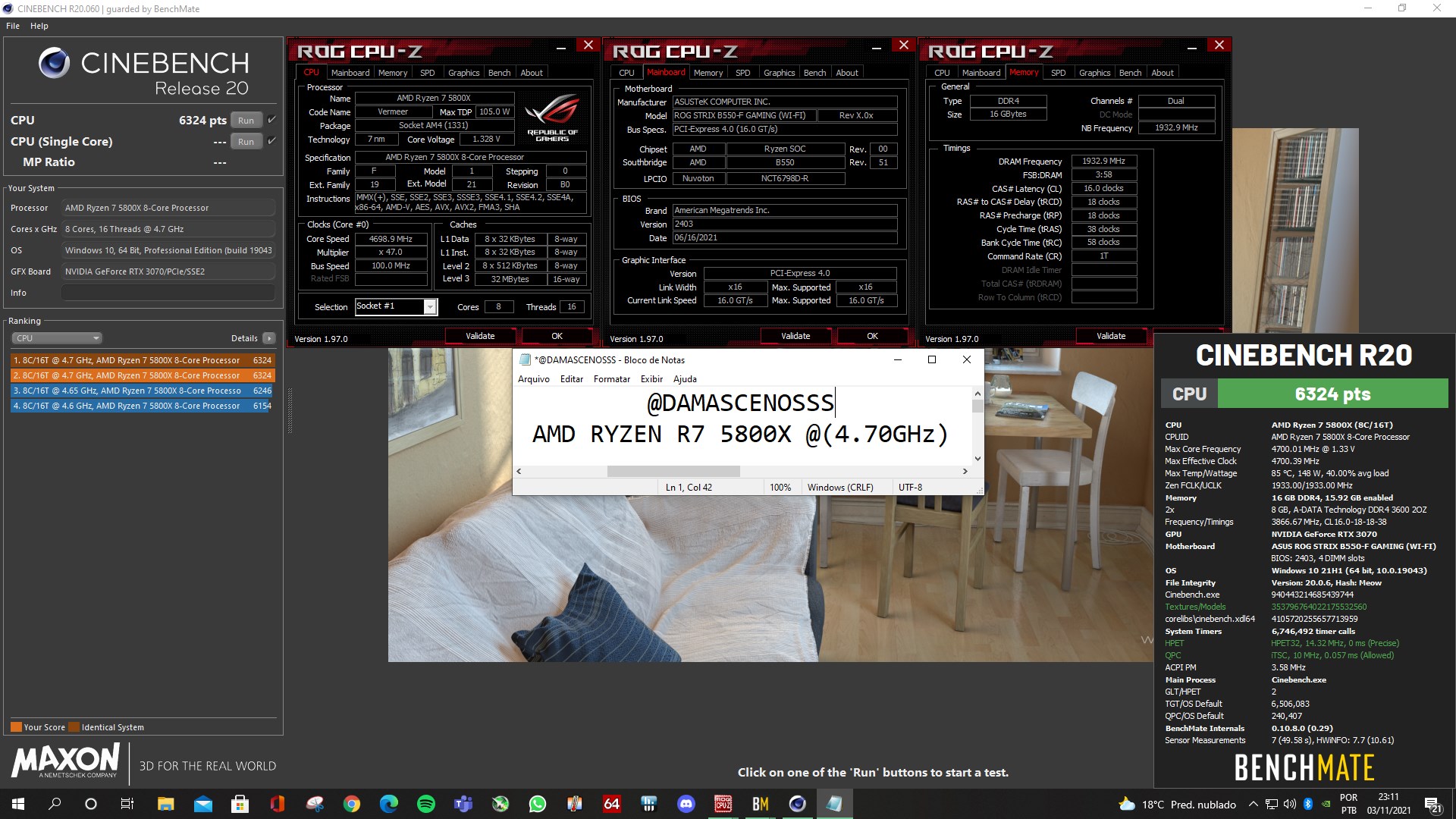Expand ranking Details arrow button

pos(269,338)
